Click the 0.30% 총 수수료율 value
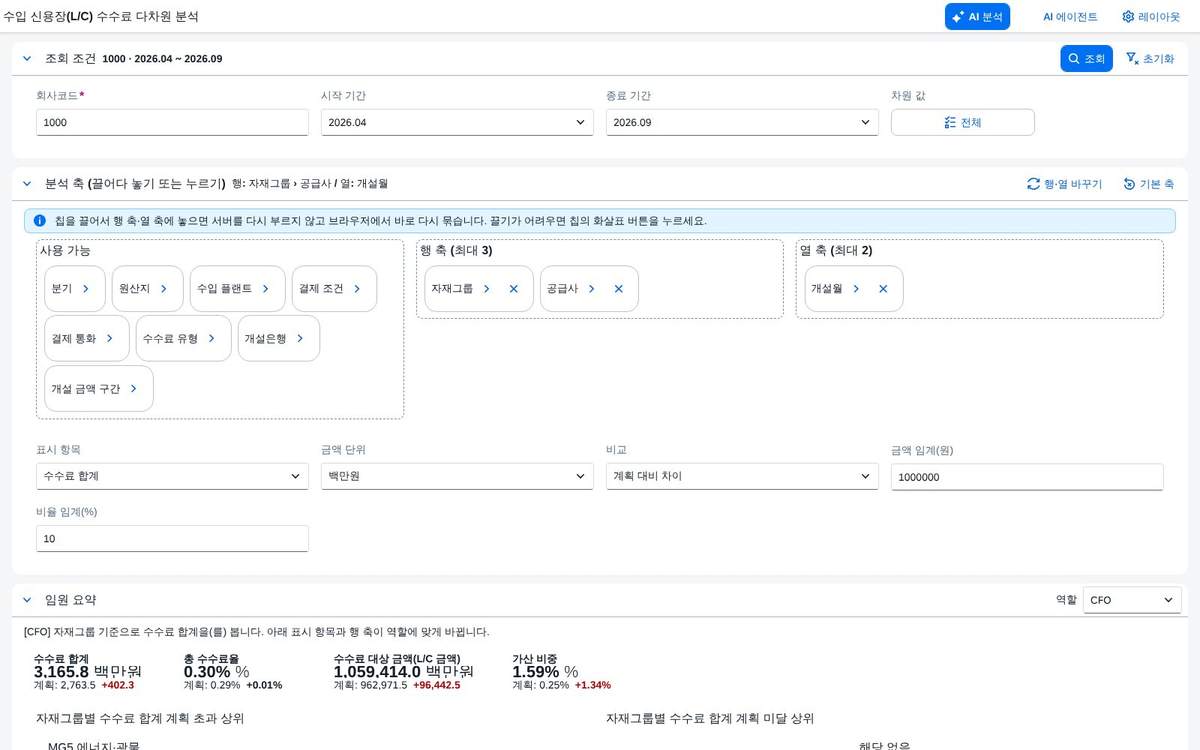Screen dimensions: 1200x750 (216, 671)
